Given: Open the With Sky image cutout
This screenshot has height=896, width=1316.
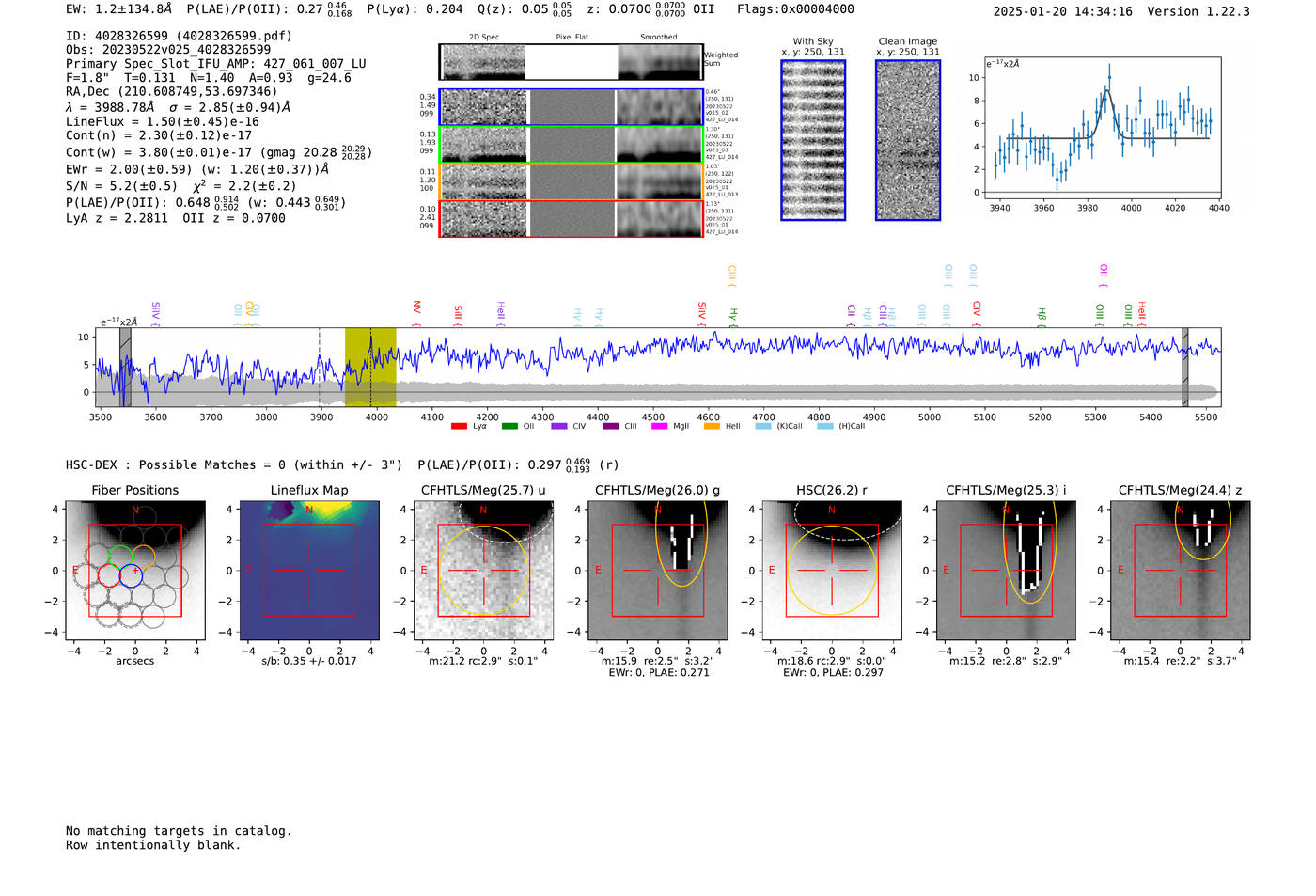Looking at the screenshot, I should point(813,140).
